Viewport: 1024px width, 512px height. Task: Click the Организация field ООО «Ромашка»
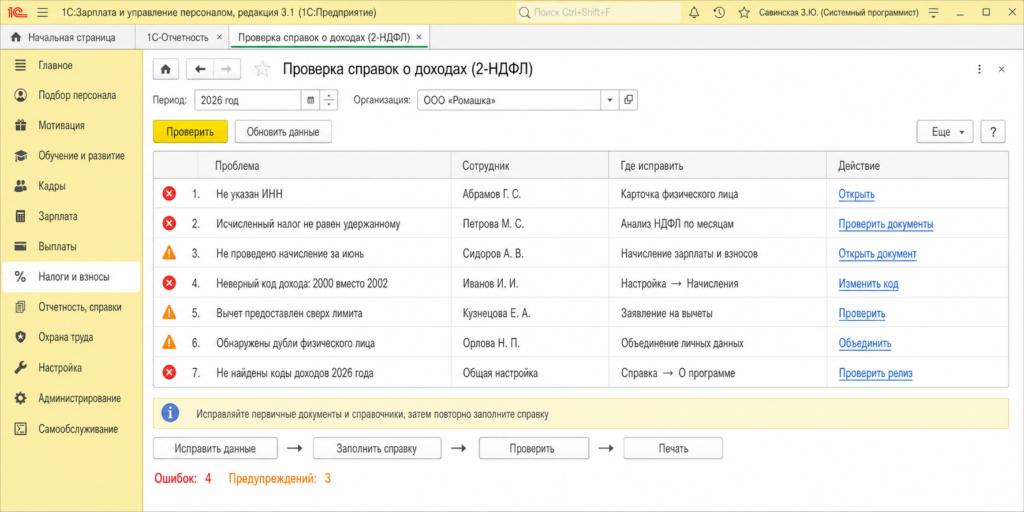tap(509, 101)
